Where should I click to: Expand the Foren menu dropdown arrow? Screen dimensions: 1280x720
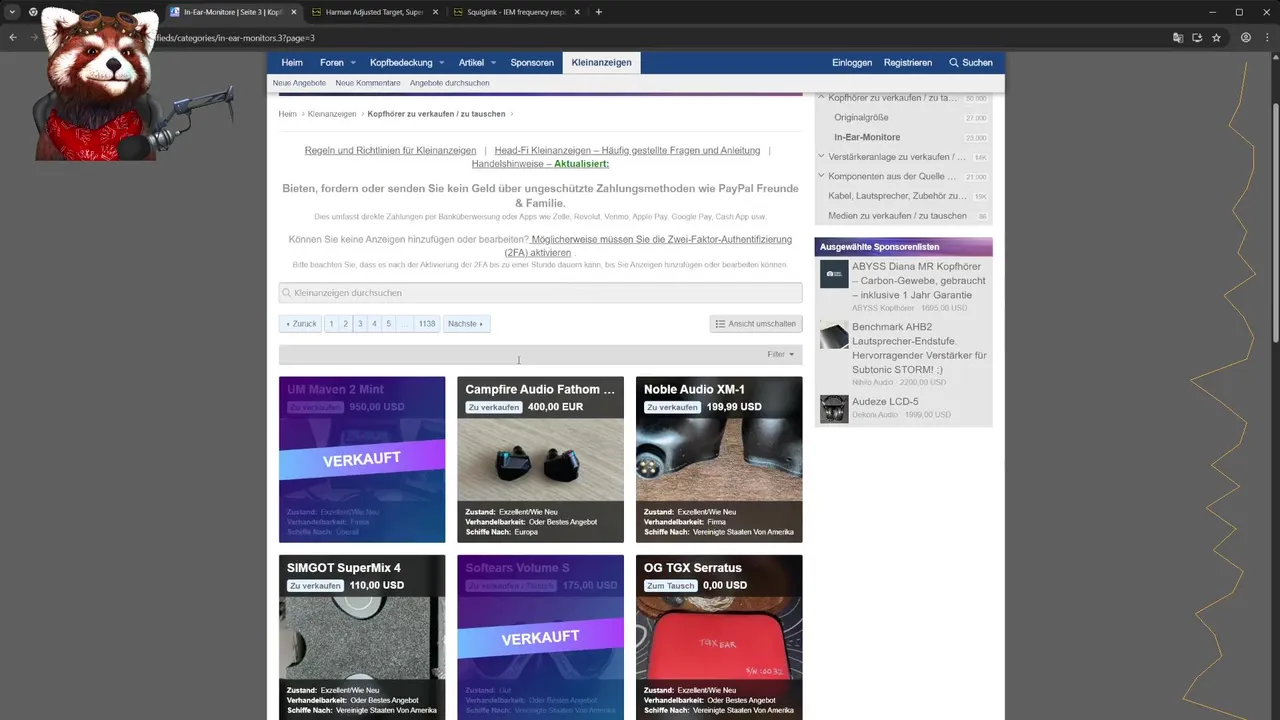(353, 63)
